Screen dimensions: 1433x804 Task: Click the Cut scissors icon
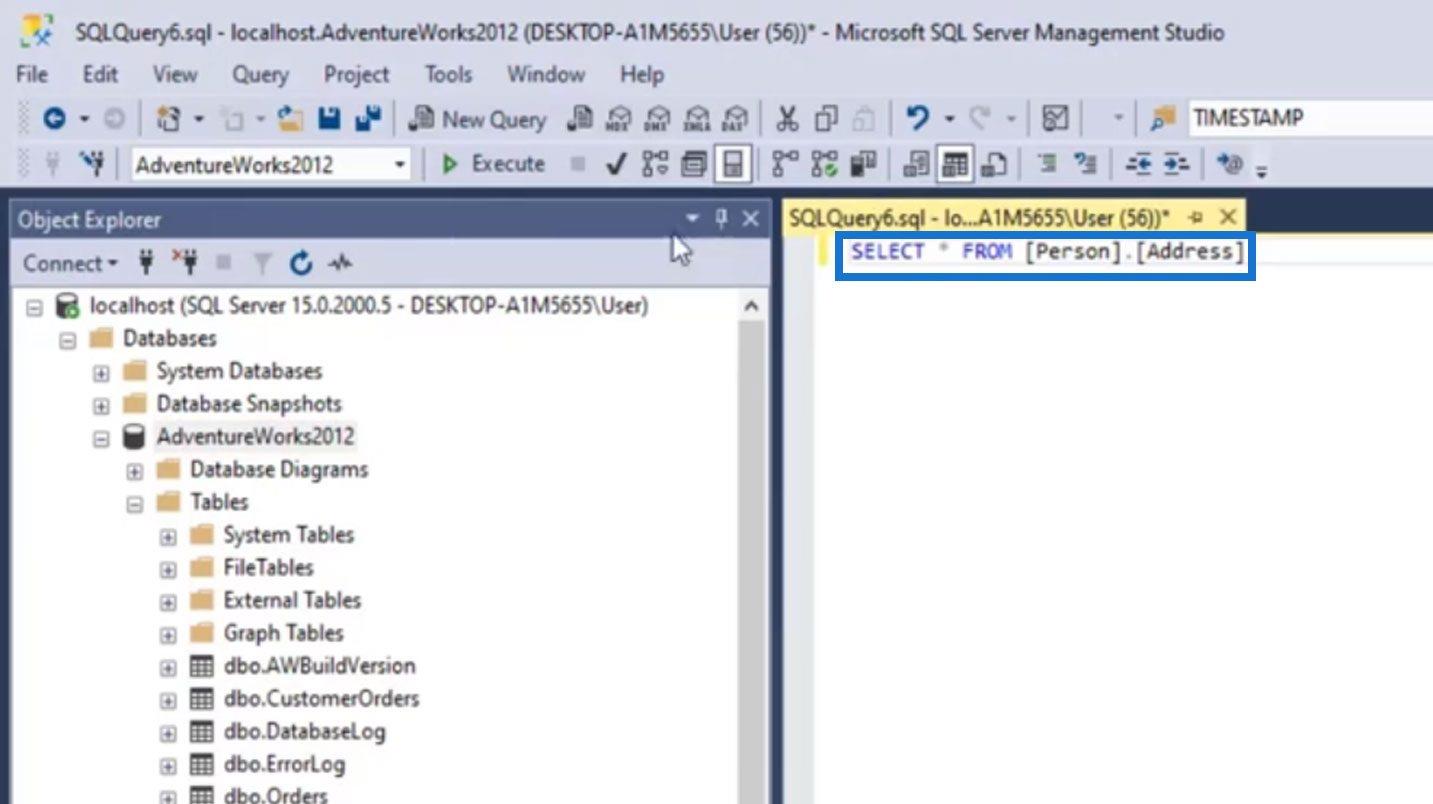788,119
